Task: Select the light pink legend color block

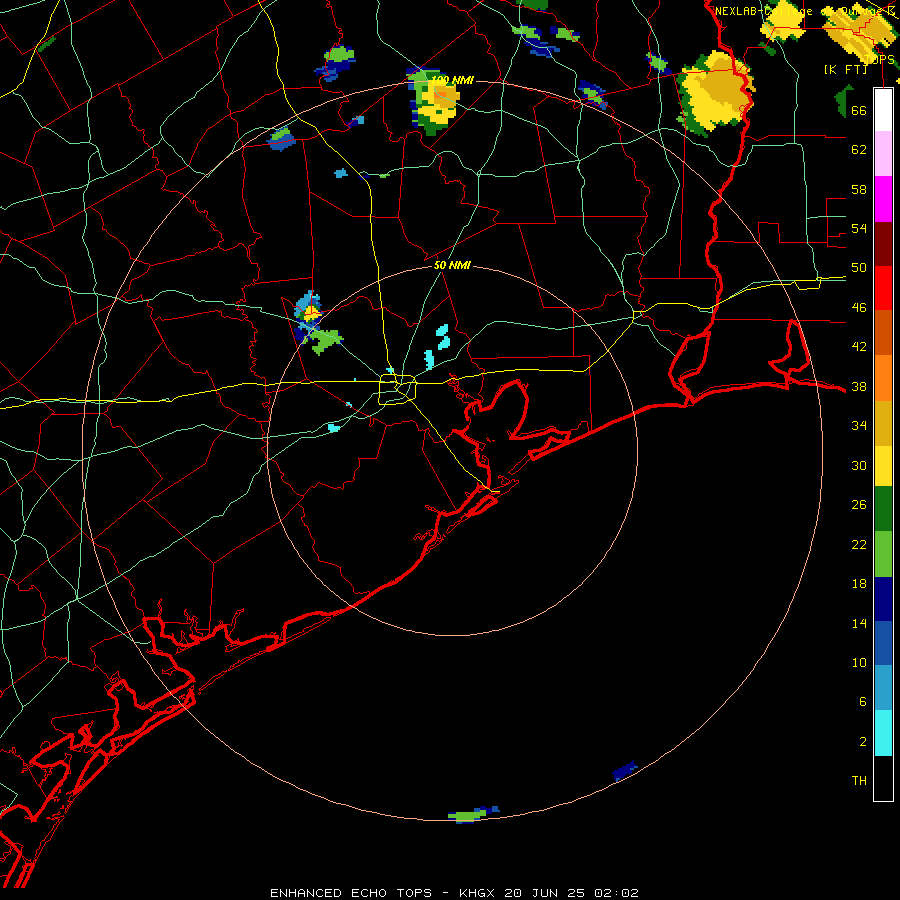Action: click(x=883, y=154)
